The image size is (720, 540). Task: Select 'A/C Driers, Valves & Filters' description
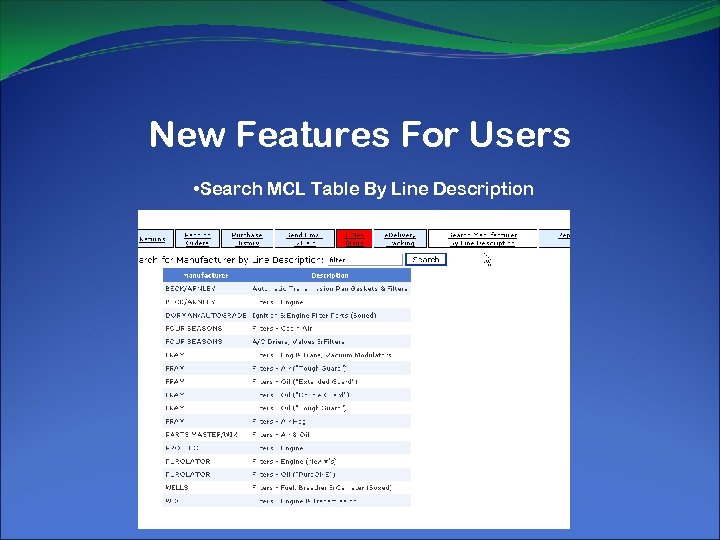(x=298, y=342)
